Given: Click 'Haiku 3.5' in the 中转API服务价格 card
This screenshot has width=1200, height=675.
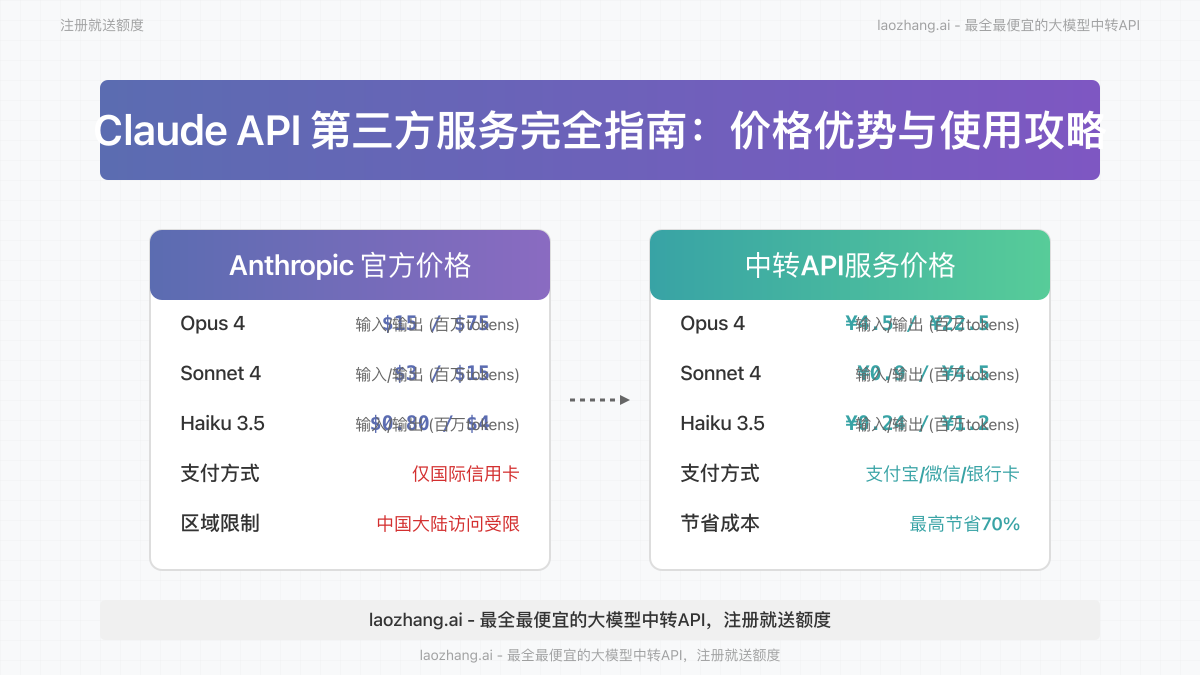Looking at the screenshot, I should tap(722, 423).
